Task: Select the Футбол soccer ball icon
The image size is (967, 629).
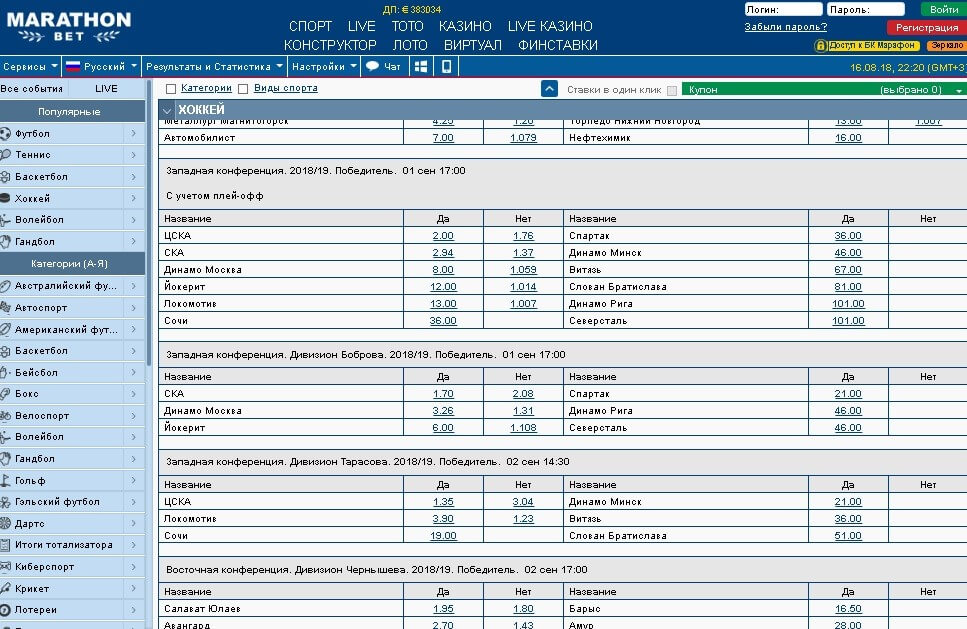Action: click(x=6, y=133)
